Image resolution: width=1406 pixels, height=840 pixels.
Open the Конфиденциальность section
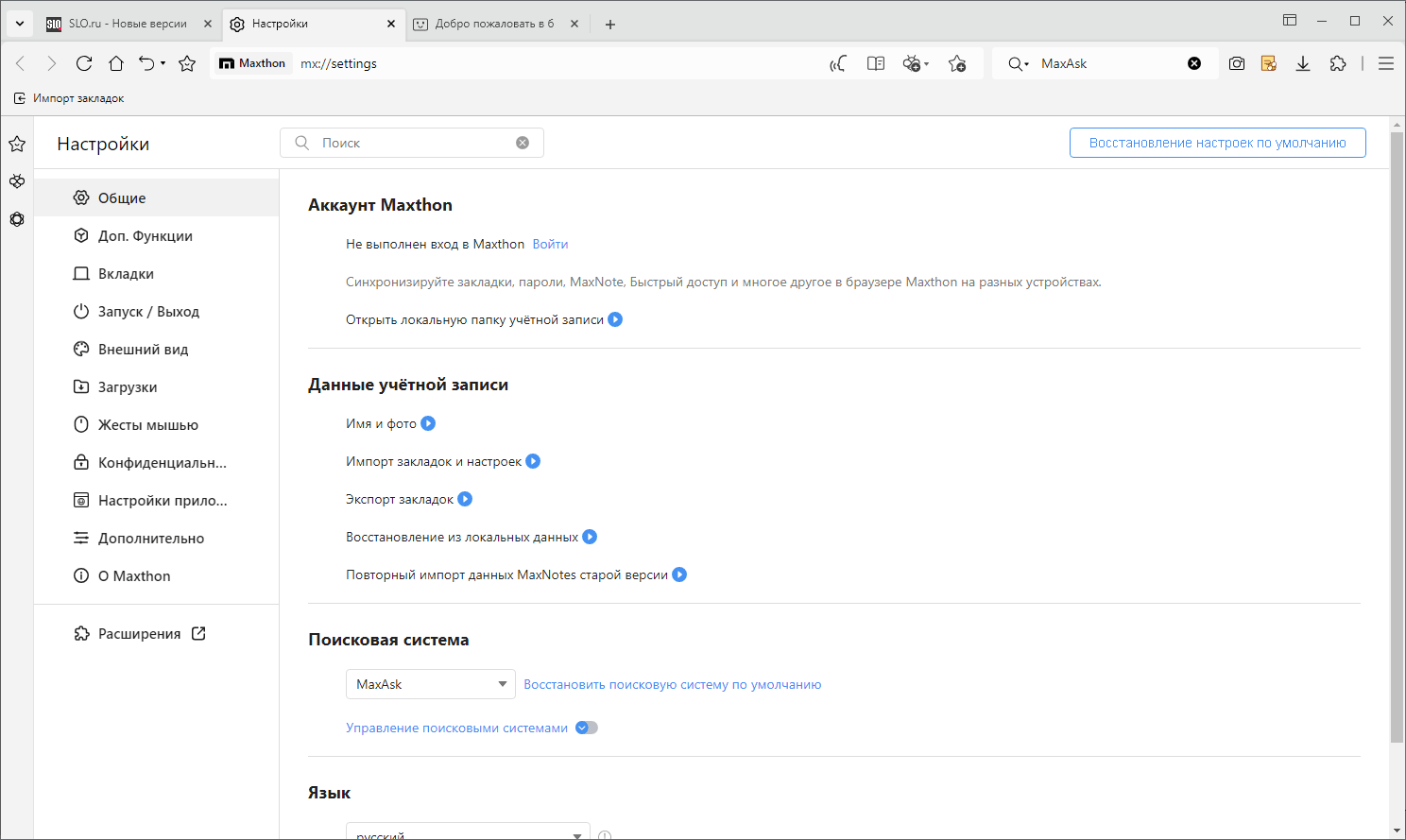tap(156, 462)
